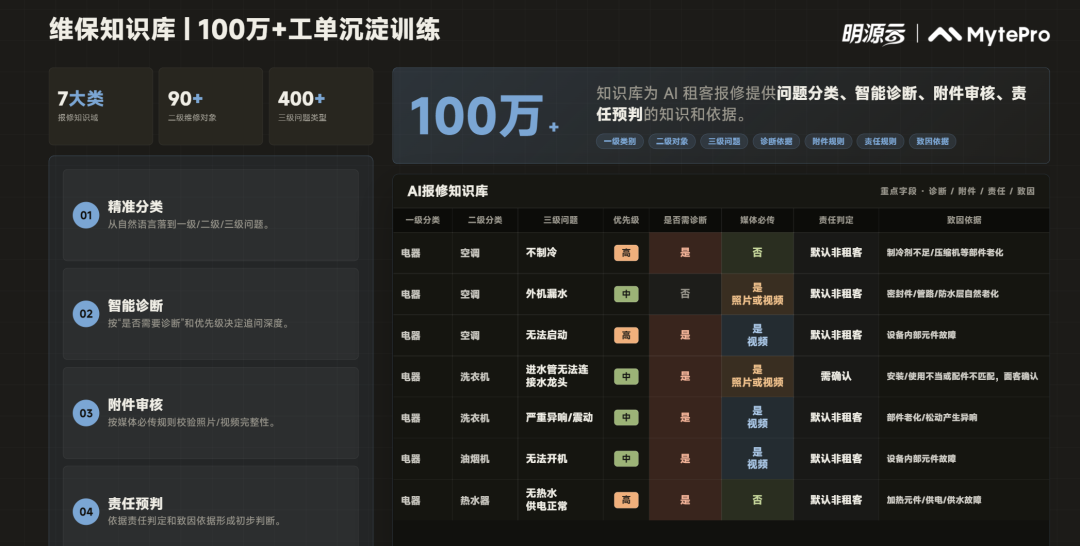Click the 致因依据 table column header
Viewport: 1080px width, 546px height.
pos(964,220)
